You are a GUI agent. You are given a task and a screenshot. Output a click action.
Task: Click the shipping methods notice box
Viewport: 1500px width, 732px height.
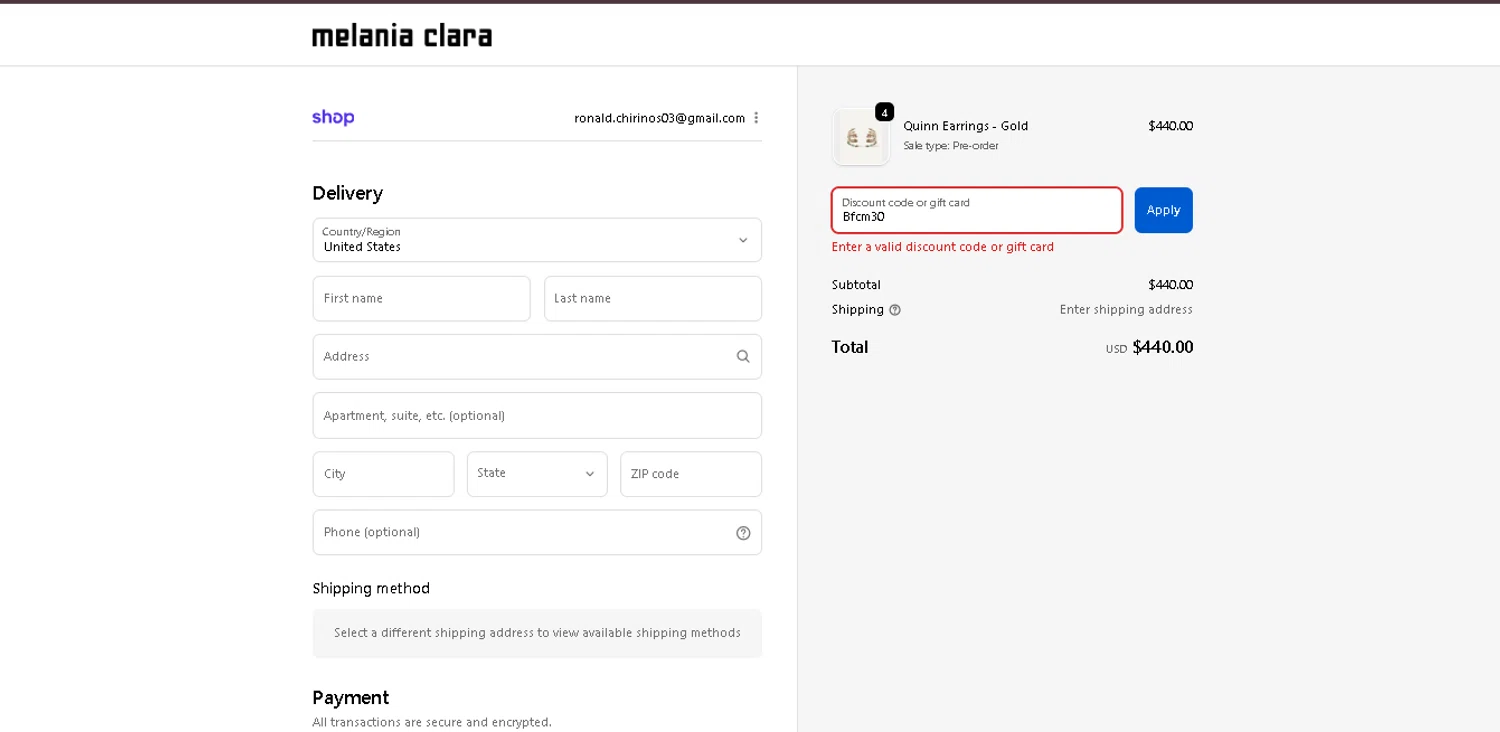(x=537, y=633)
